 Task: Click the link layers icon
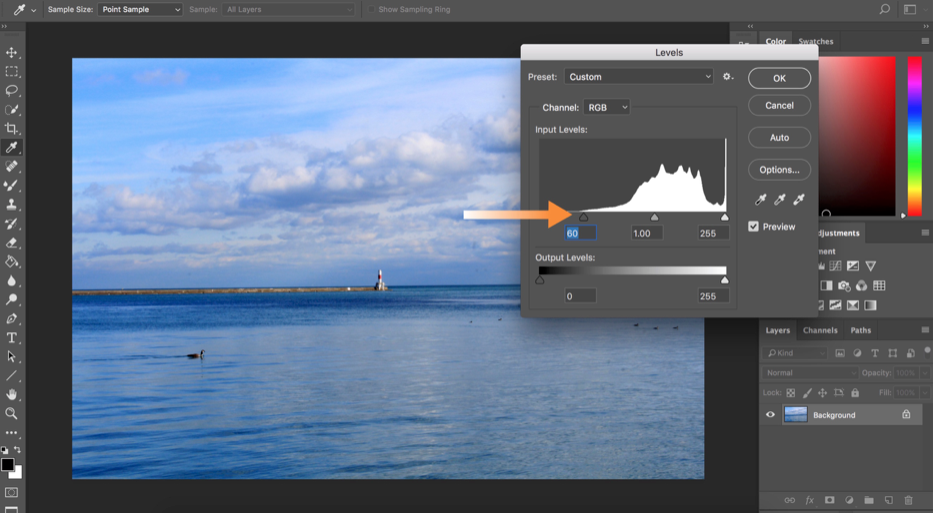[x=790, y=501]
